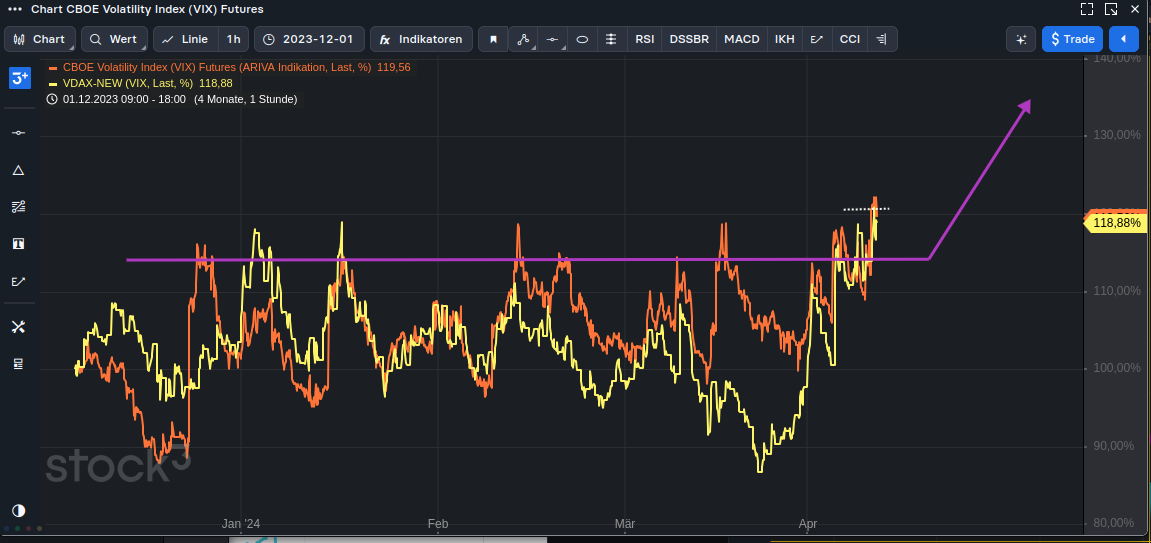The height and width of the screenshot is (543, 1151).
Task: Select the ellipse drawing tool
Action: (x=582, y=39)
